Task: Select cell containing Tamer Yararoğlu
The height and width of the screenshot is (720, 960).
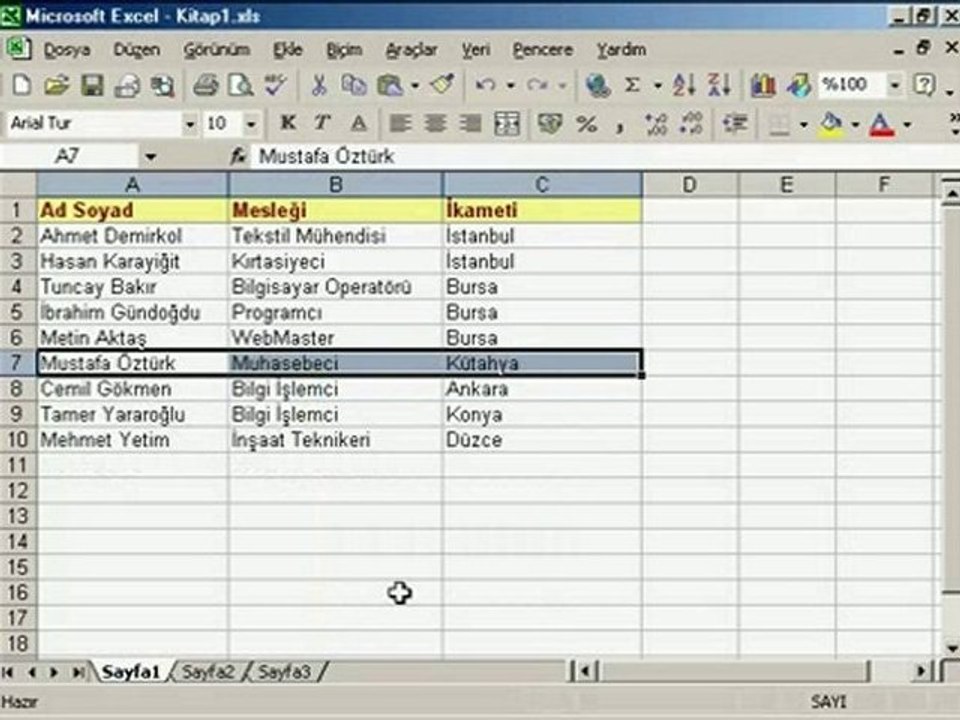Action: pos(132,414)
